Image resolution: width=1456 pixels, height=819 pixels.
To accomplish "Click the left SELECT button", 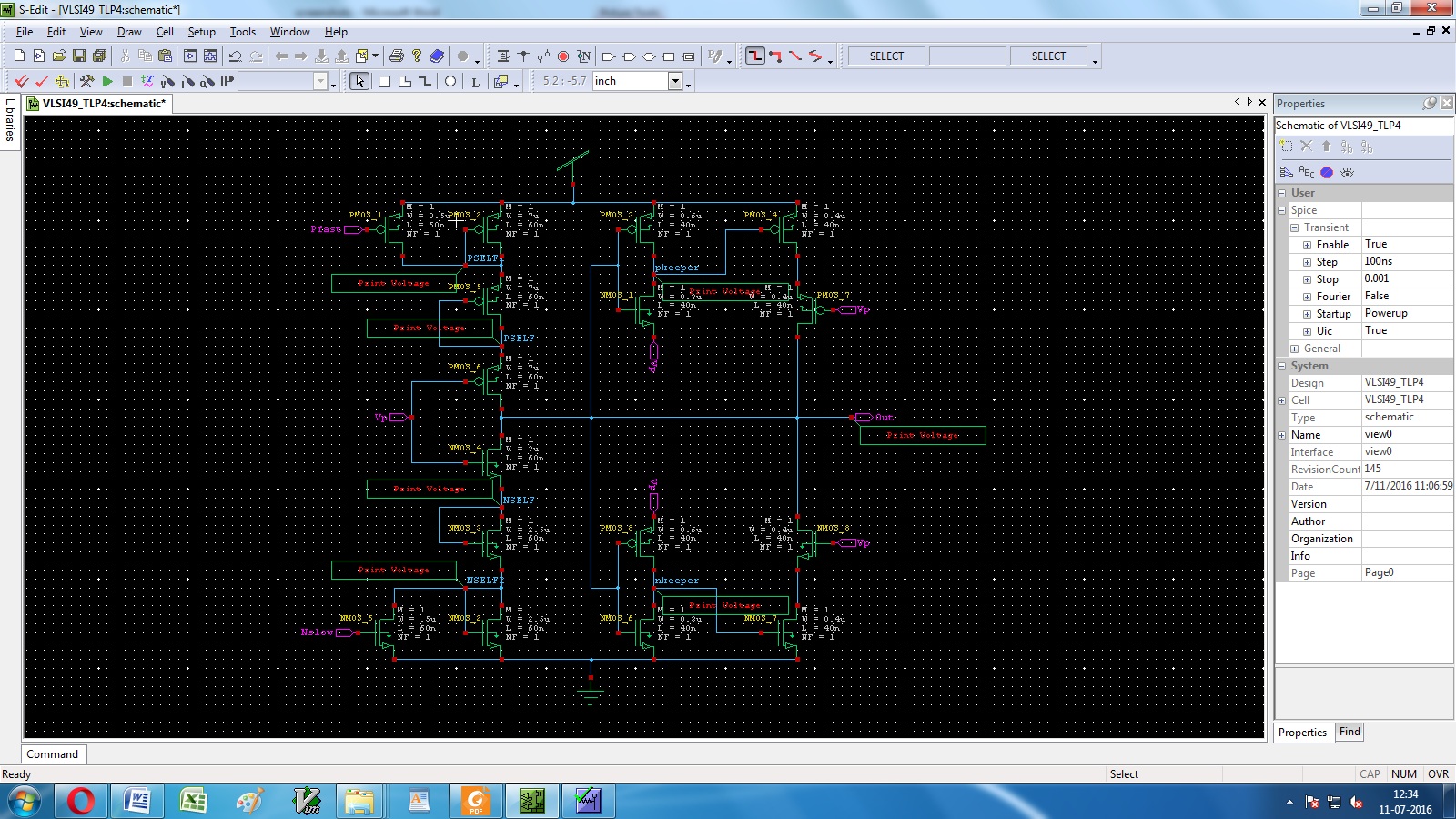I will [x=886, y=56].
